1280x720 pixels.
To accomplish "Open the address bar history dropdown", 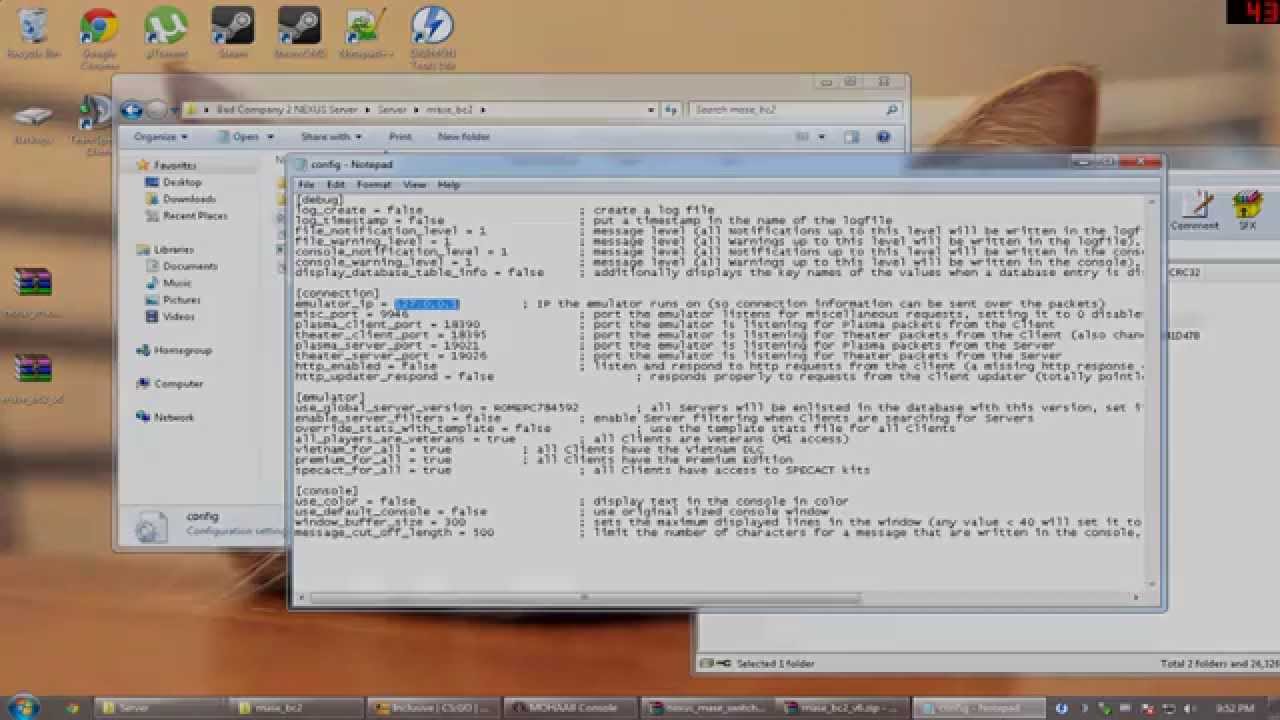I will point(651,110).
